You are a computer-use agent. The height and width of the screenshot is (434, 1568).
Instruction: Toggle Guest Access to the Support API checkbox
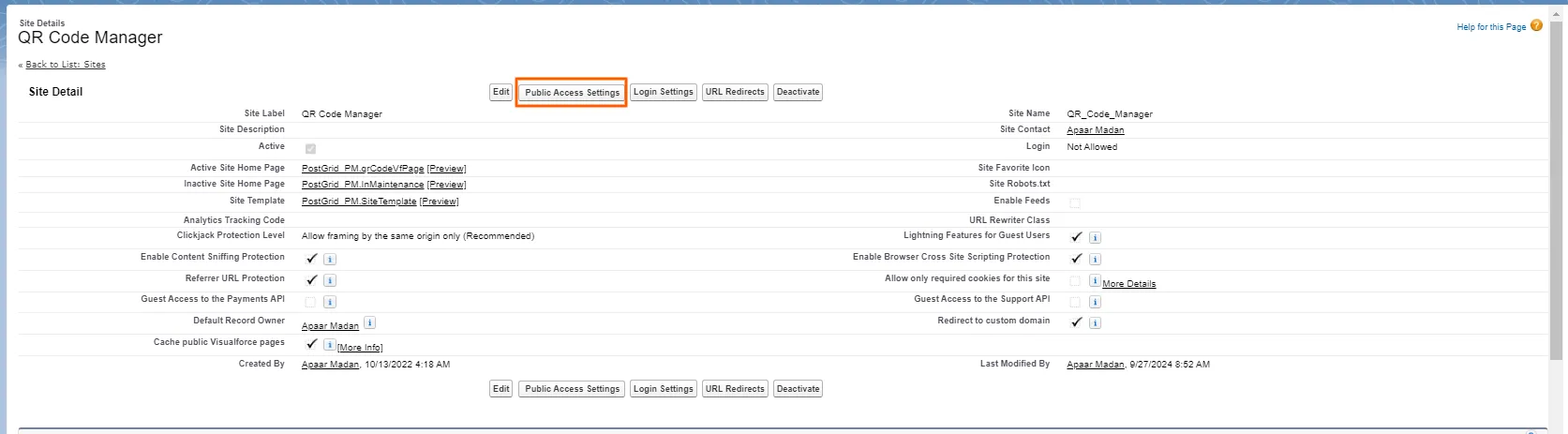pyautogui.click(x=1075, y=302)
